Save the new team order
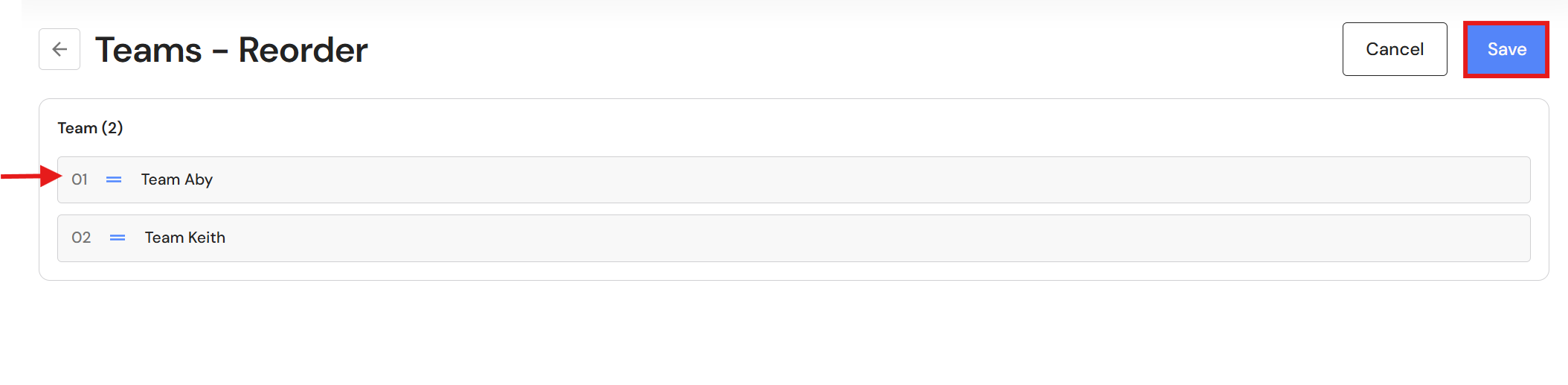The image size is (1568, 385). pyautogui.click(x=1506, y=49)
